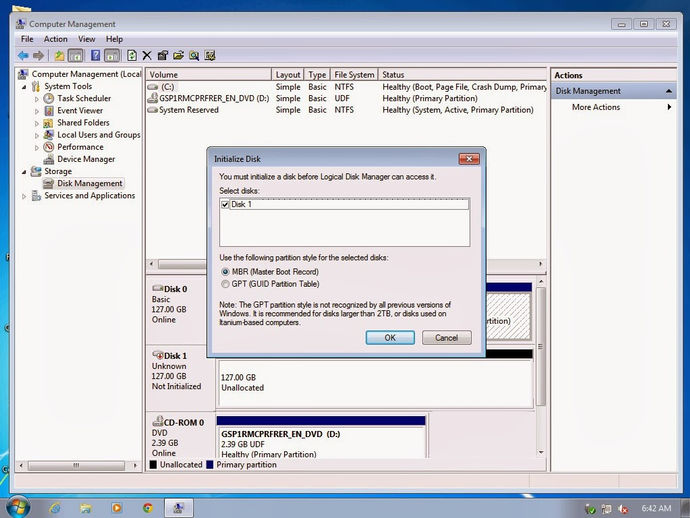Select the System Tools node
Viewport: 690px width, 518px height.
pos(68,86)
